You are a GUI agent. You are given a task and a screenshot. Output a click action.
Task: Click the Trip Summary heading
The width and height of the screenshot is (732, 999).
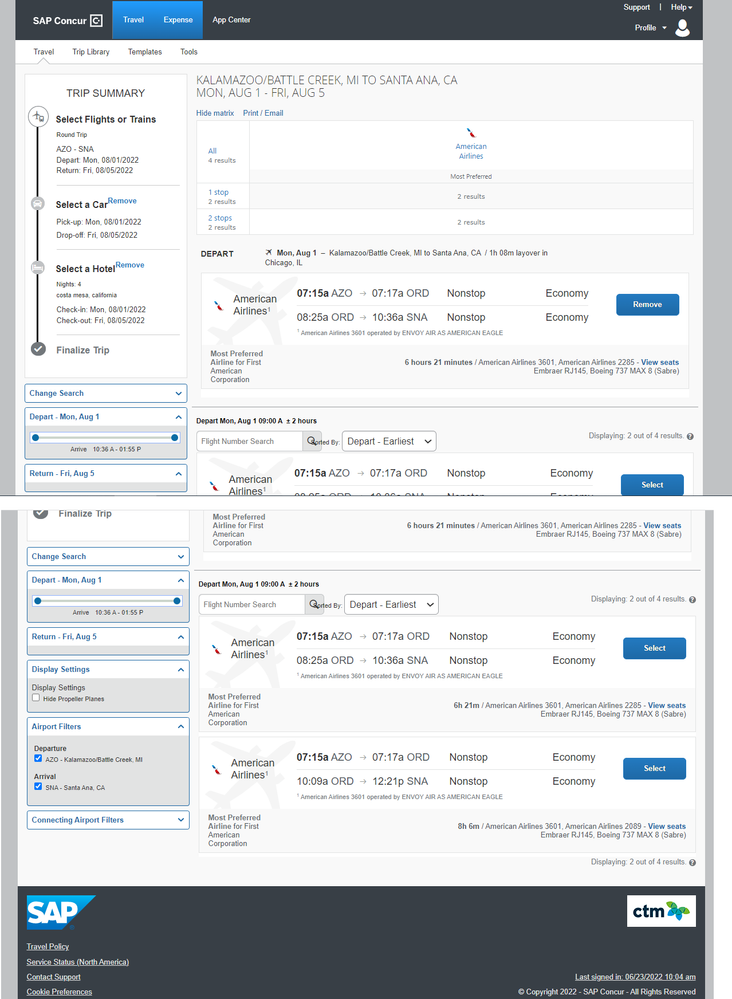(x=106, y=93)
